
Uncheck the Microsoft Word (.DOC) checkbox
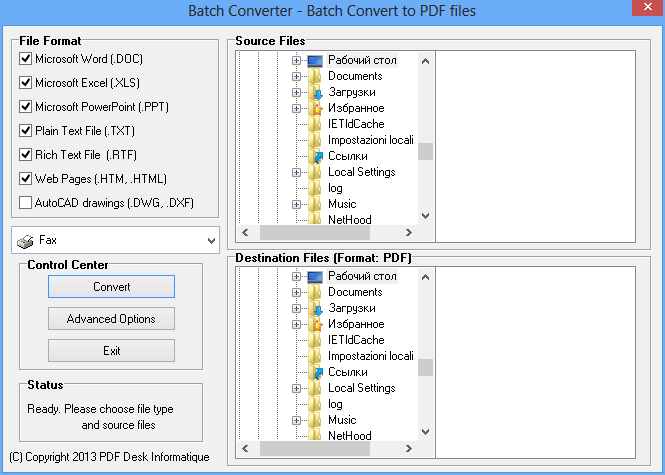click(x=26, y=59)
